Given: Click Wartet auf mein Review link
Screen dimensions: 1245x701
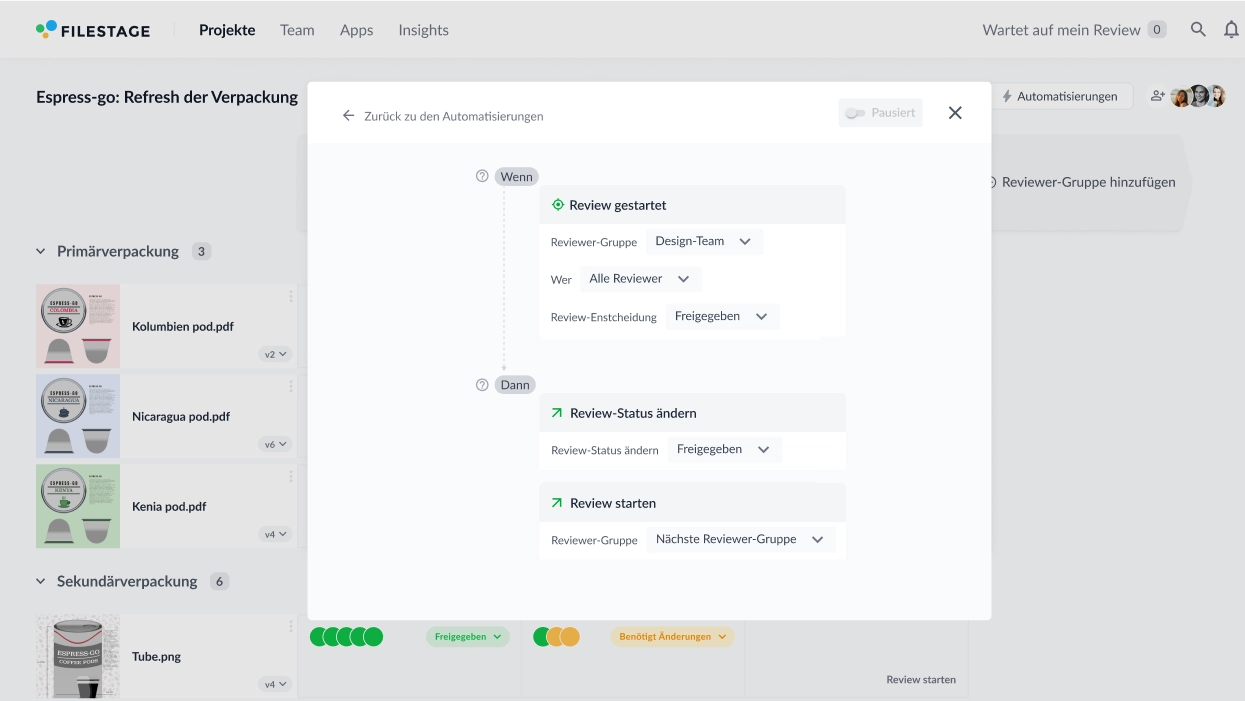Looking at the screenshot, I should pyautogui.click(x=1061, y=30).
